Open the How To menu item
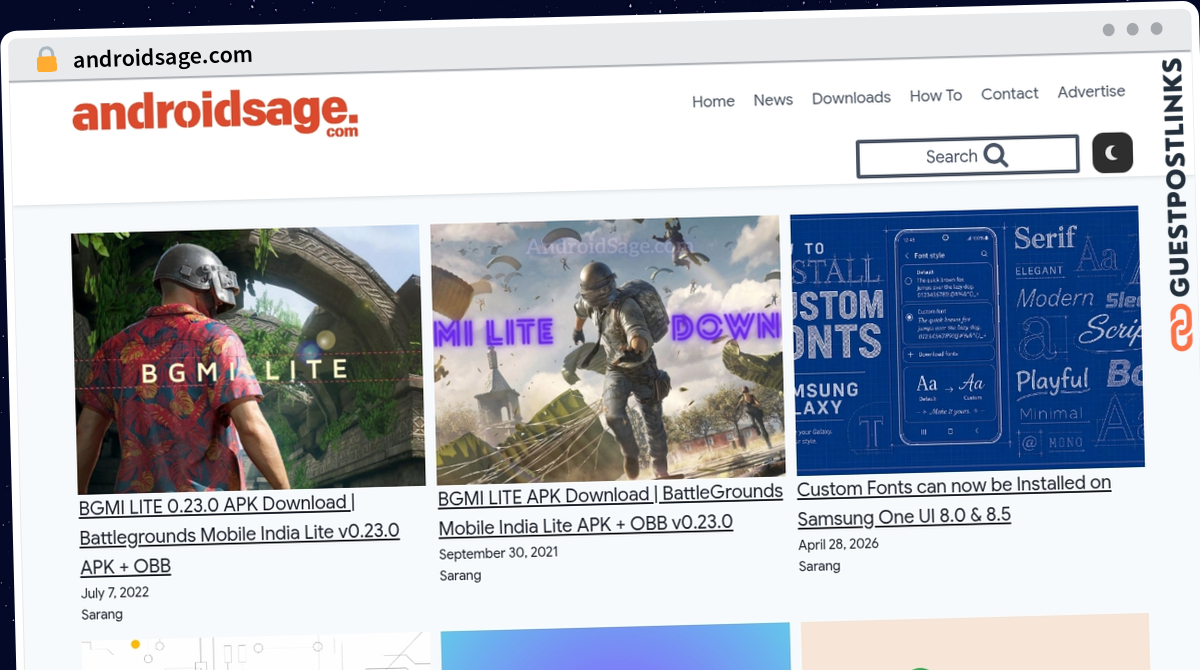This screenshot has width=1200, height=670. tap(936, 96)
